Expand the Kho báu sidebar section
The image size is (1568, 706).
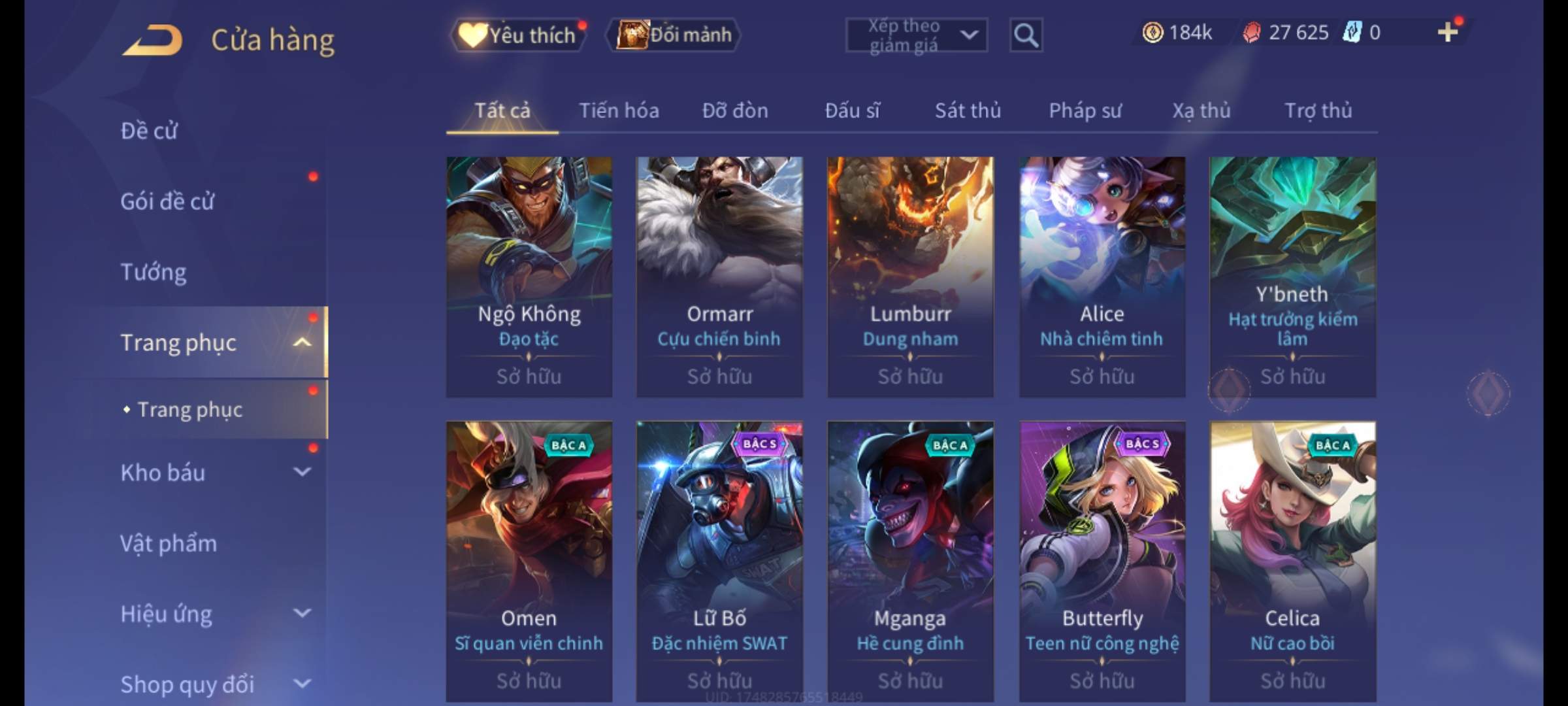(x=302, y=471)
